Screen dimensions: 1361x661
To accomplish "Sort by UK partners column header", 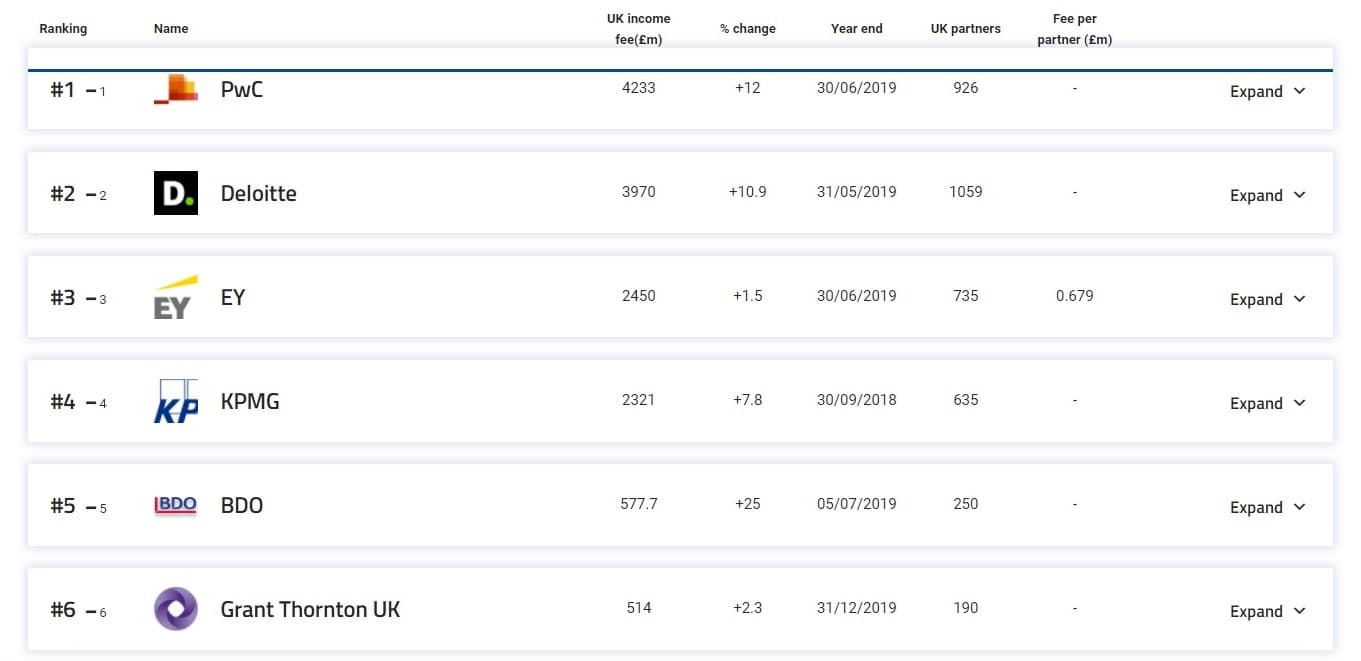I will [x=966, y=28].
